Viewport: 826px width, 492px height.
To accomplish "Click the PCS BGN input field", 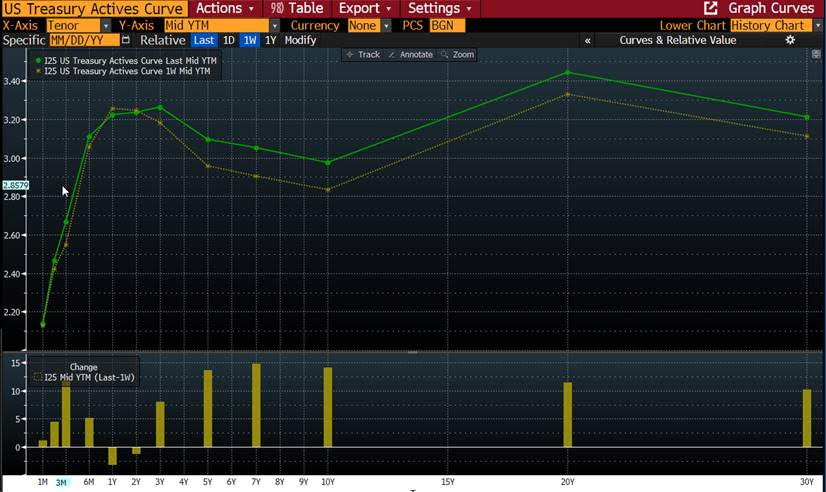I will pos(447,25).
